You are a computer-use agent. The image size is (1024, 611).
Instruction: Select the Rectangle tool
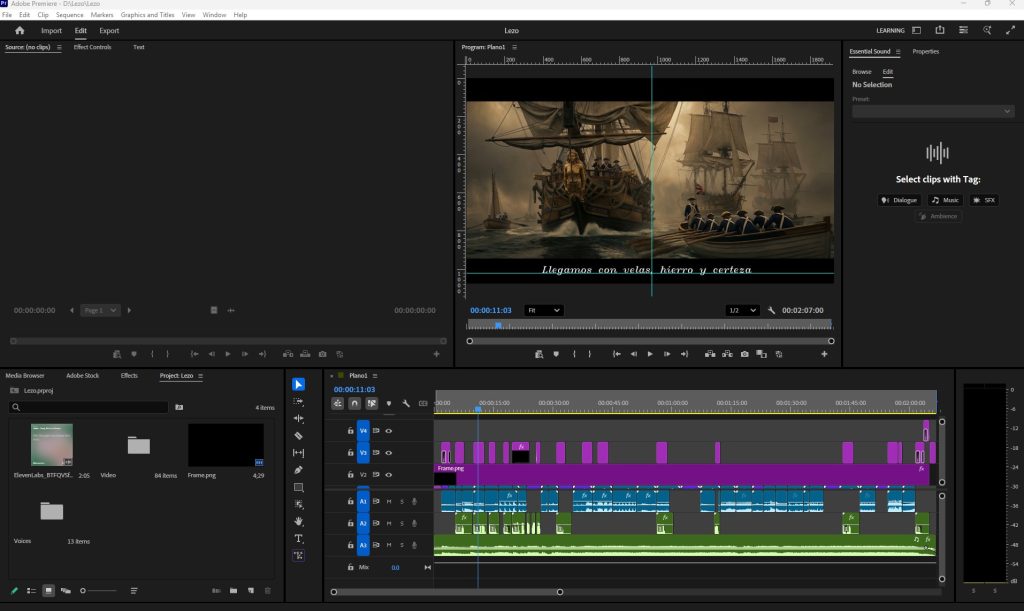pyautogui.click(x=298, y=487)
